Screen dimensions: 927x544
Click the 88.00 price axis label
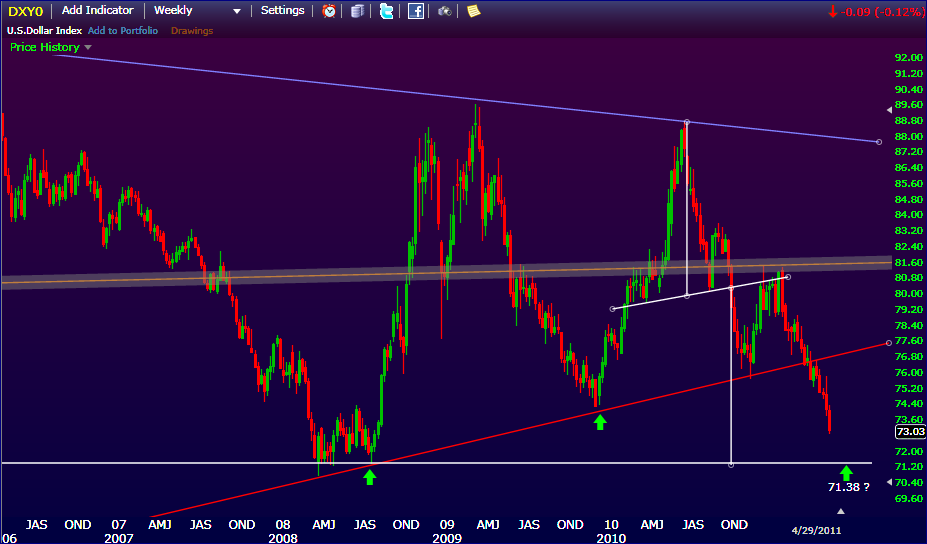coord(909,137)
